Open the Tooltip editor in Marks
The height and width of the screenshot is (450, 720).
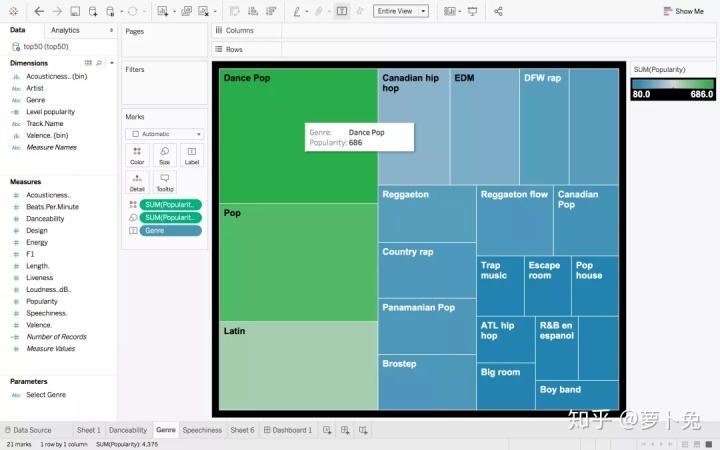[164, 182]
